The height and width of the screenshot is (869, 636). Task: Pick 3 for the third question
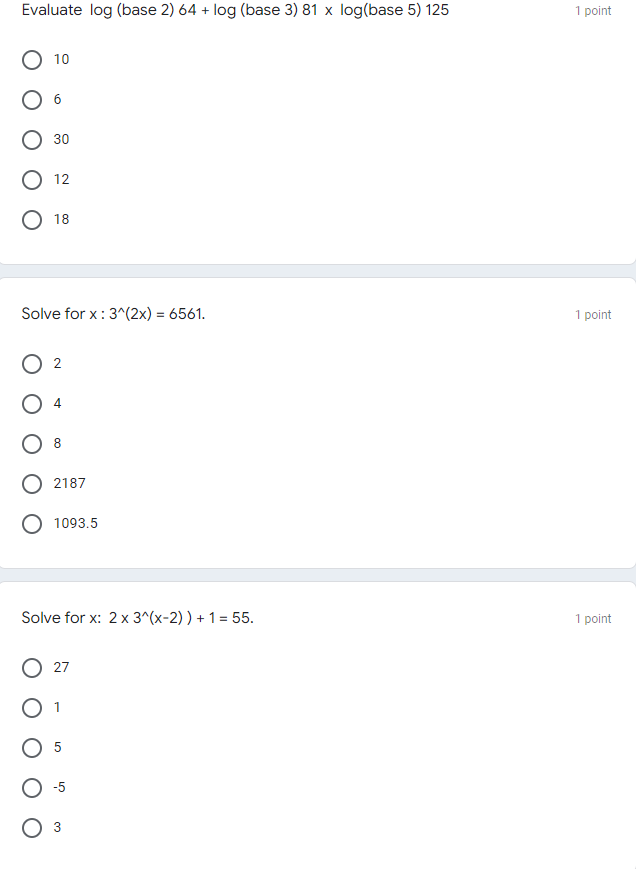32,827
